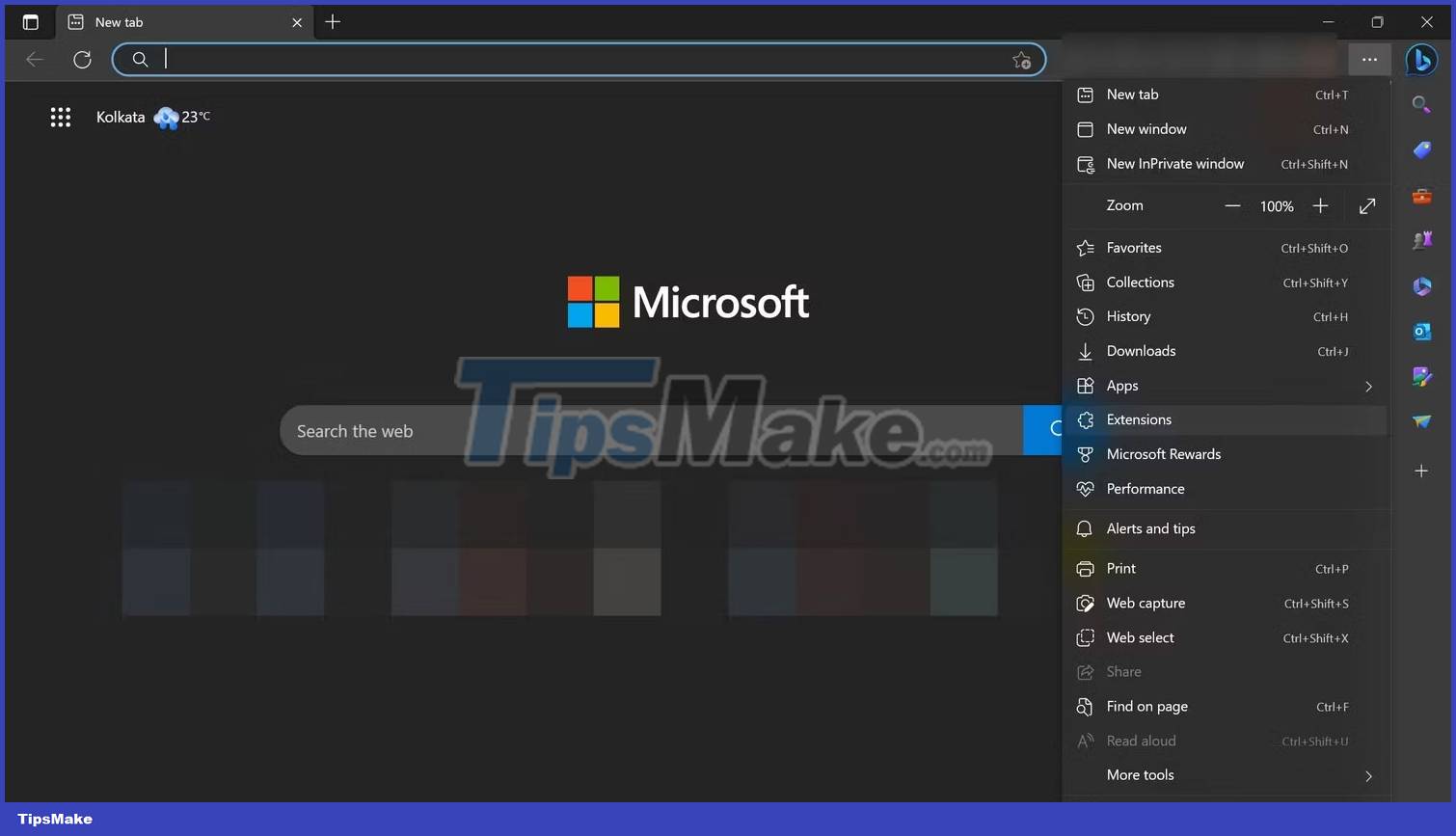Expand the More tools submenu

pyautogui.click(x=1225, y=774)
